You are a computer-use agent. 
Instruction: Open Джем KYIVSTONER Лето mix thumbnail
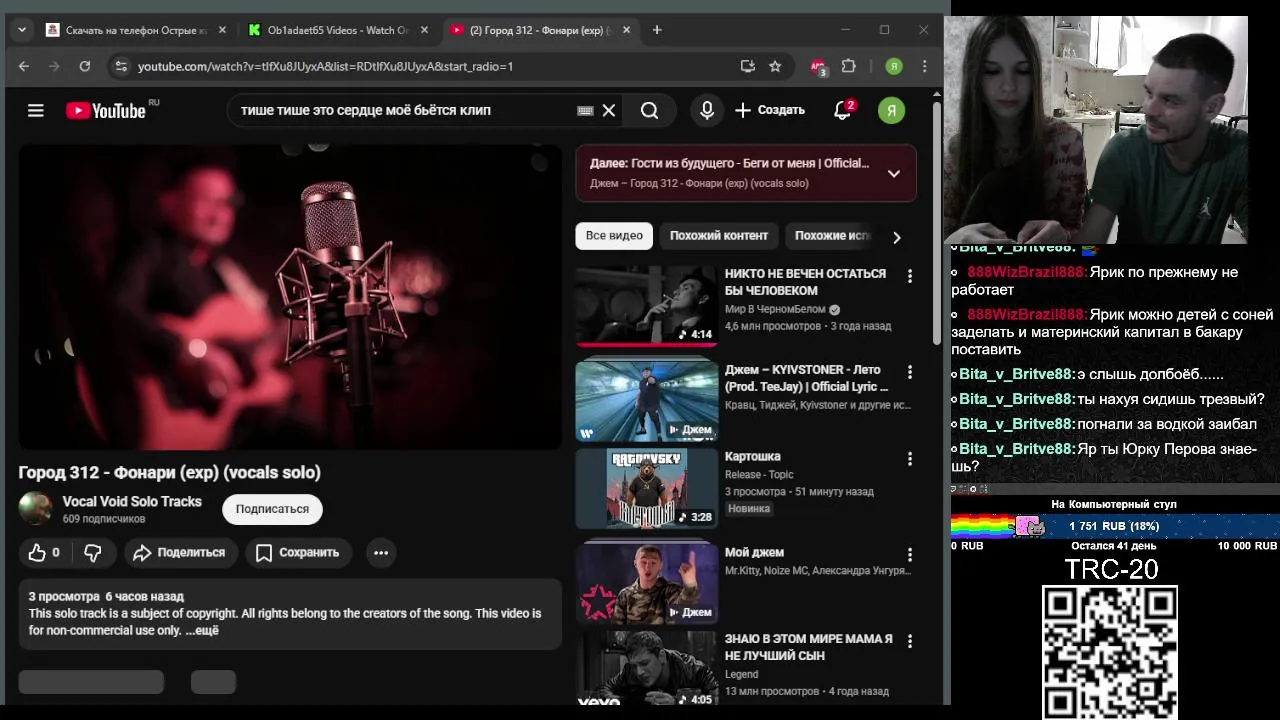click(x=646, y=401)
